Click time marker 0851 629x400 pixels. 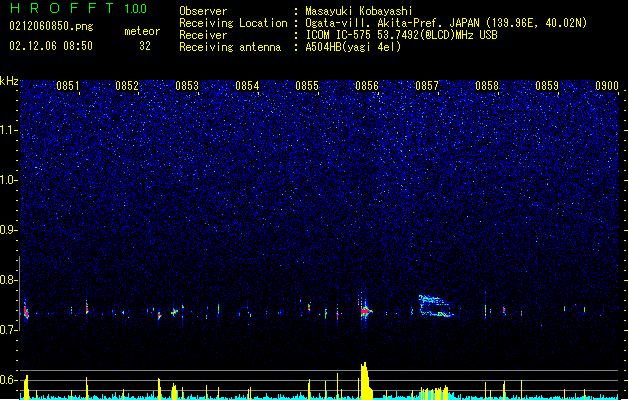(67, 86)
